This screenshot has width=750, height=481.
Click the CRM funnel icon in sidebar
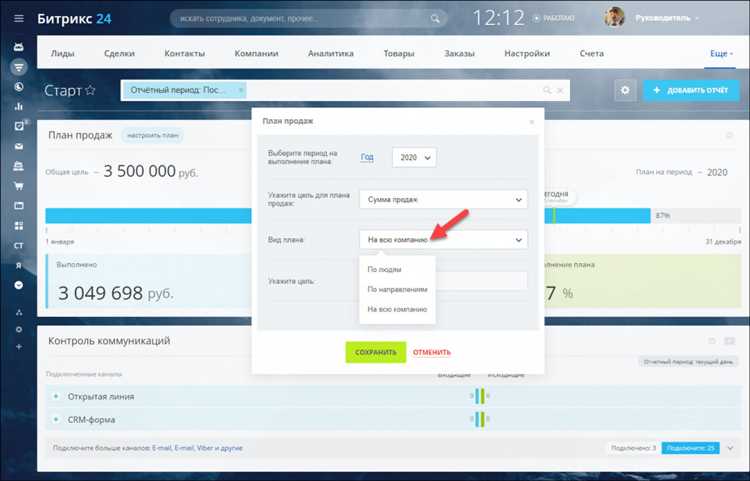(x=19, y=67)
